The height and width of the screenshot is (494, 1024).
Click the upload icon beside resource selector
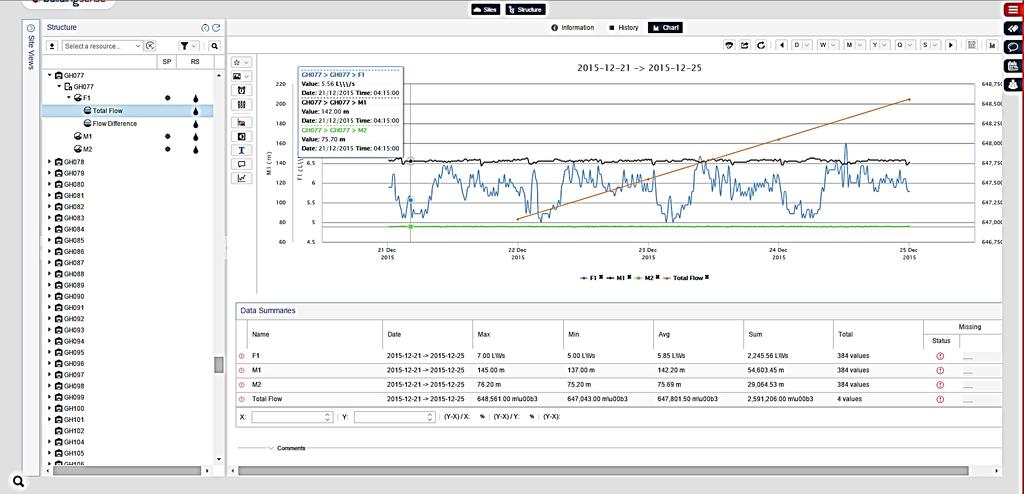(52, 46)
